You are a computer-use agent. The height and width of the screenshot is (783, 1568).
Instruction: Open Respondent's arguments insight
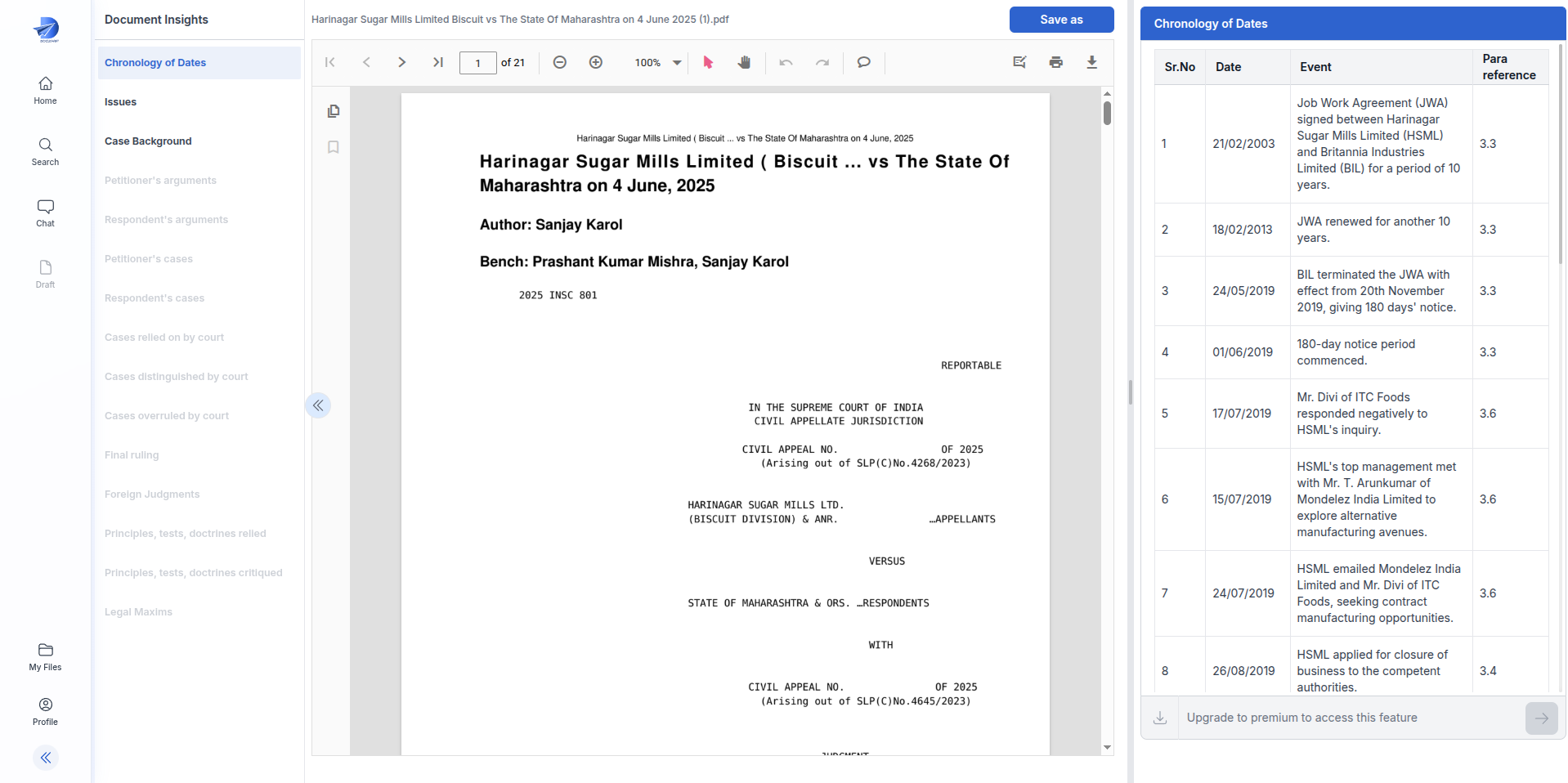199,220
